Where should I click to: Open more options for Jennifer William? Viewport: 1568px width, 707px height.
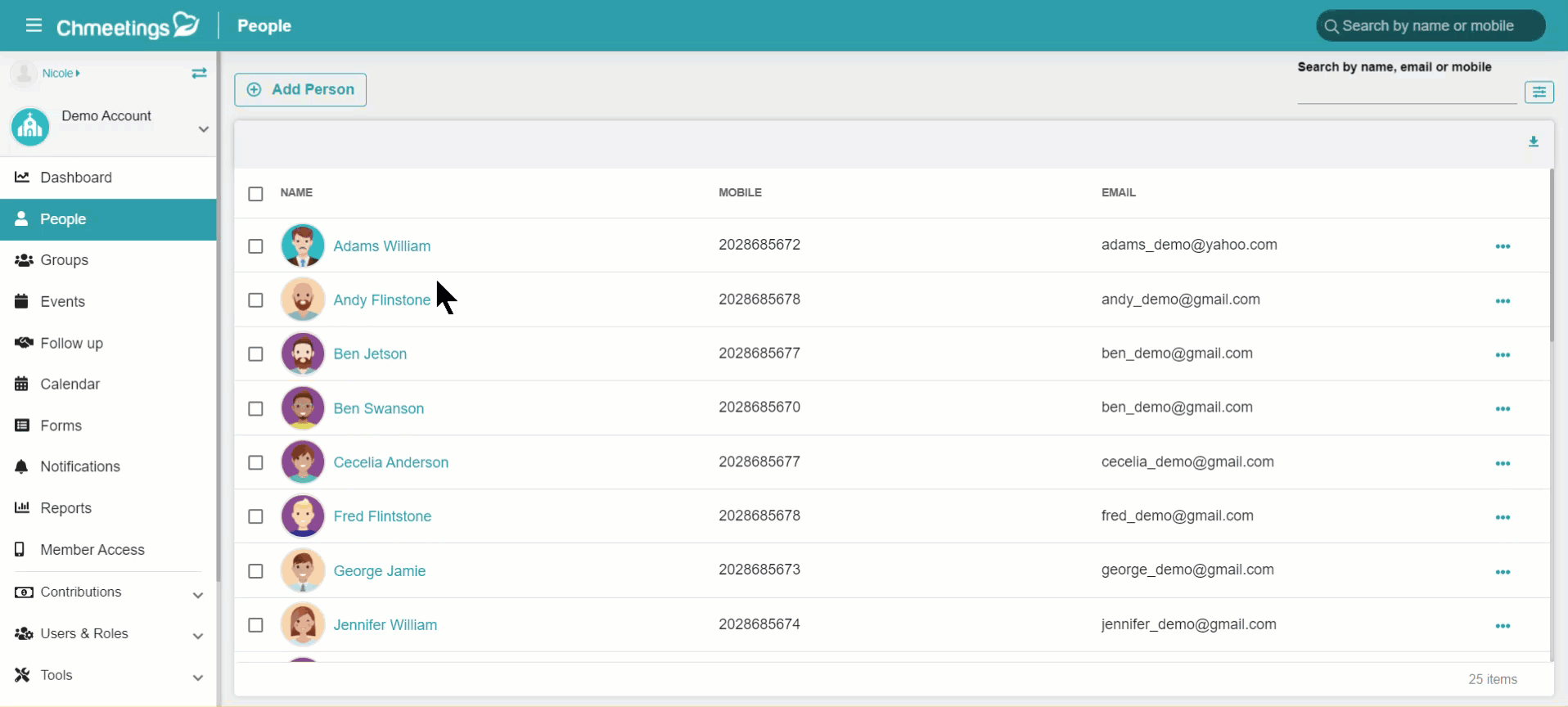pyautogui.click(x=1503, y=626)
